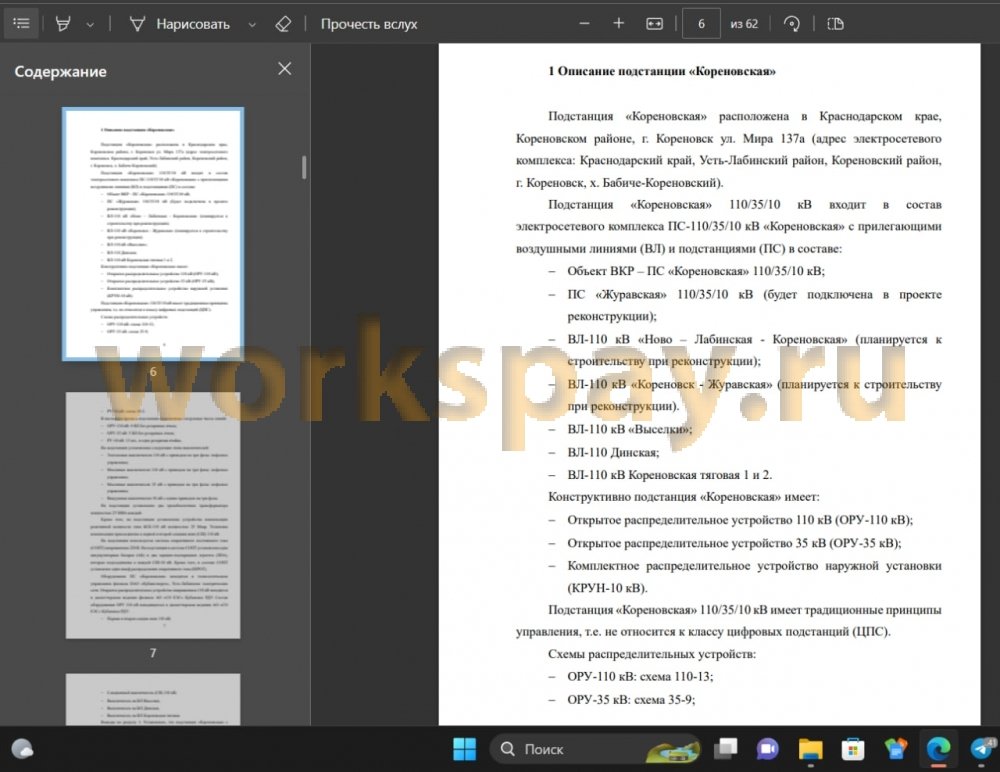Viewport: 1000px width, 772px height.
Task: Open Microsoft Store from taskbar
Action: pyautogui.click(x=853, y=749)
